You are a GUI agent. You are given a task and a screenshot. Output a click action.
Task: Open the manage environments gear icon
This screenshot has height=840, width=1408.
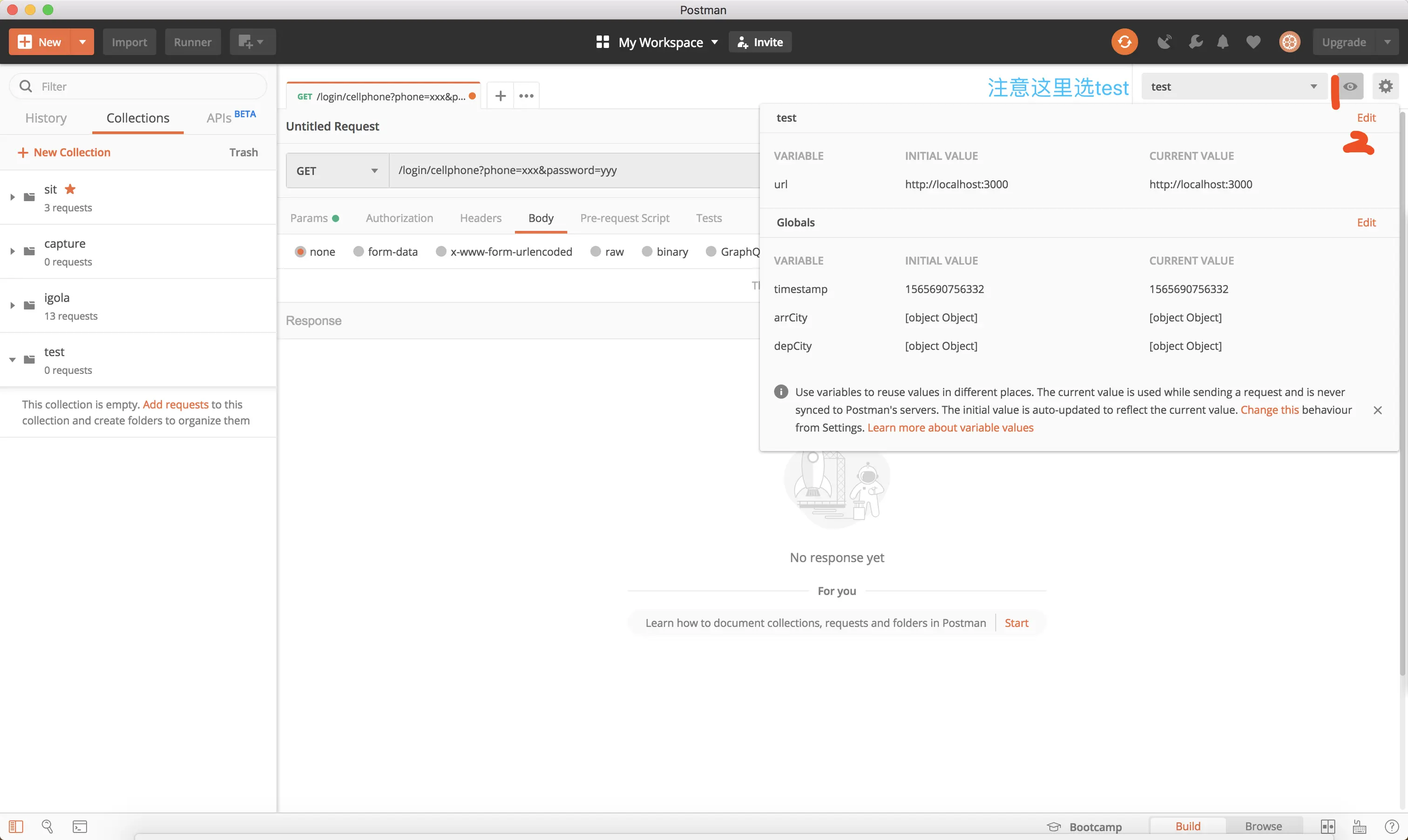tap(1385, 87)
